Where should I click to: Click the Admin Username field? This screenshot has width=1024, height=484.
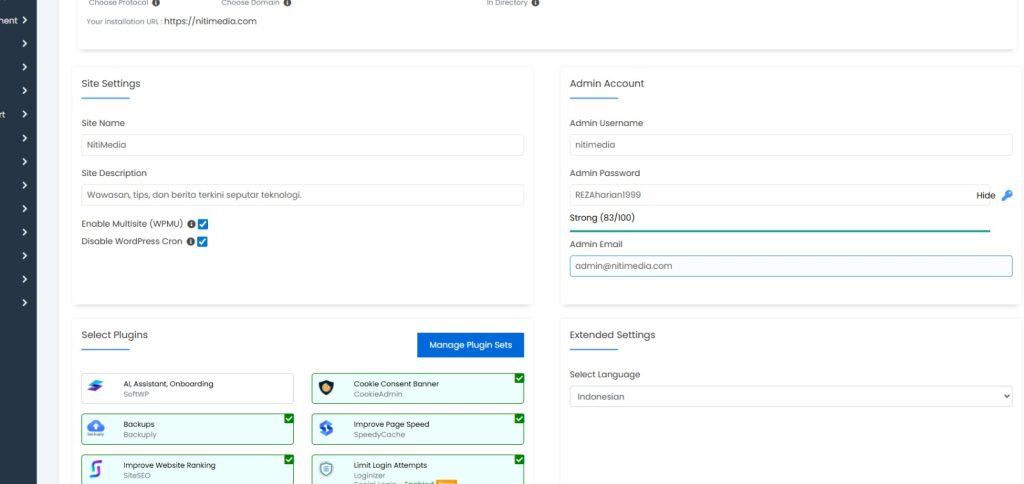tap(790, 145)
